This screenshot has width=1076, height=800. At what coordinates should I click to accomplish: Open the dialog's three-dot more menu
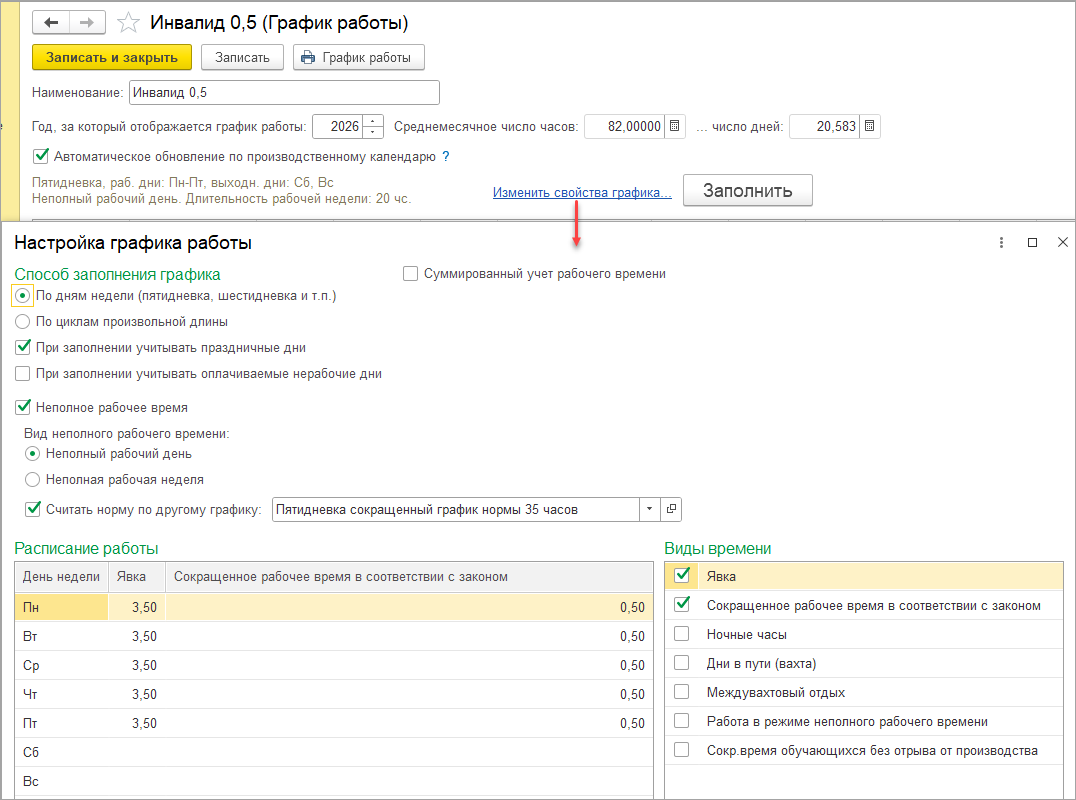click(x=1001, y=242)
